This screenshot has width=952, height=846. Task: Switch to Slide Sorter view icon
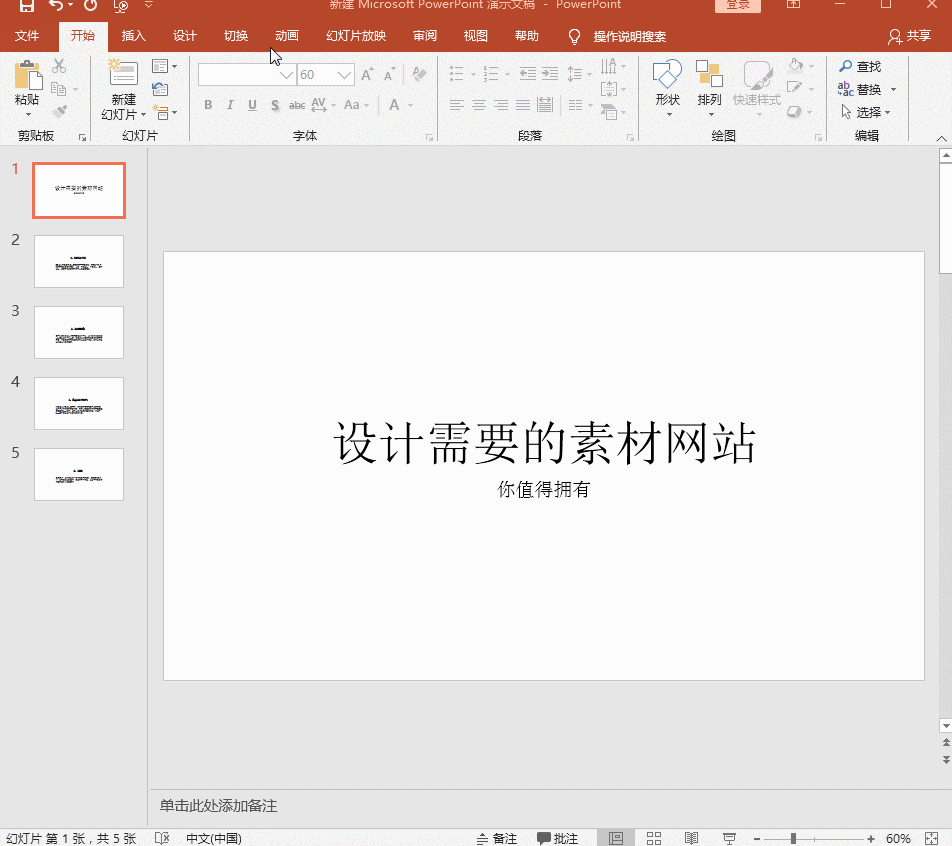tap(654, 838)
